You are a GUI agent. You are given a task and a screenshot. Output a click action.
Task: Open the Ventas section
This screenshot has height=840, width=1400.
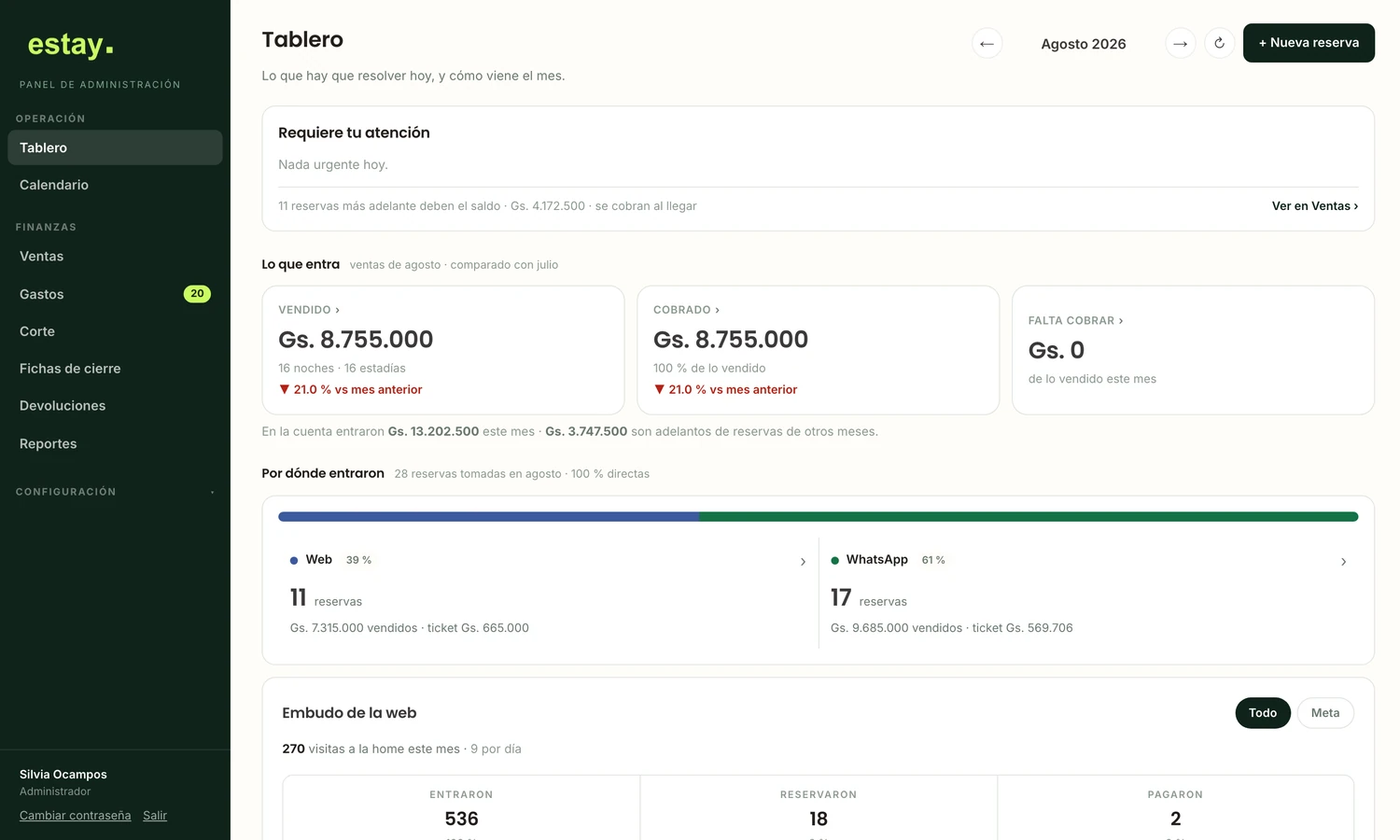(115, 257)
